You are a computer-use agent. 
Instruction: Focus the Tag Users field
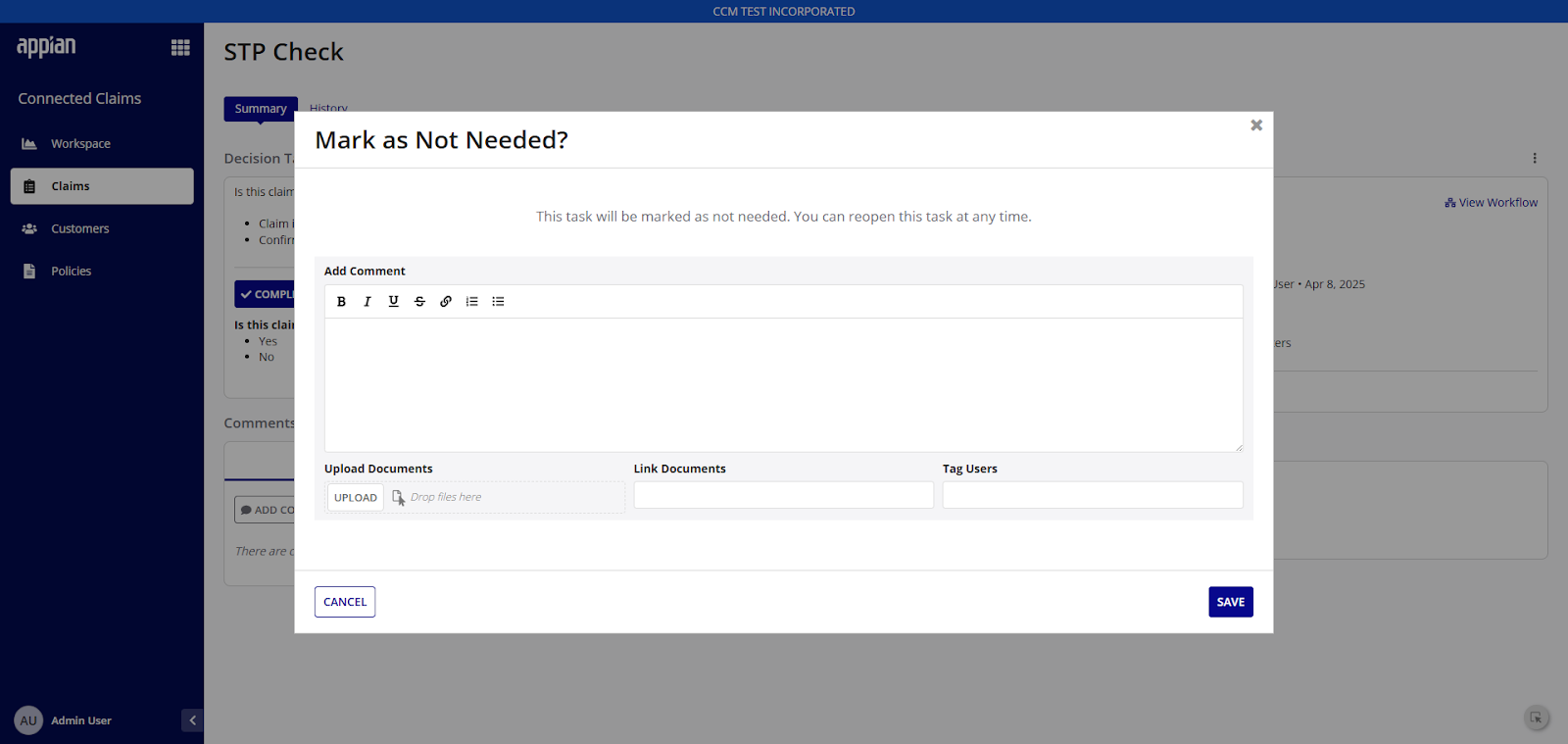click(x=1093, y=495)
